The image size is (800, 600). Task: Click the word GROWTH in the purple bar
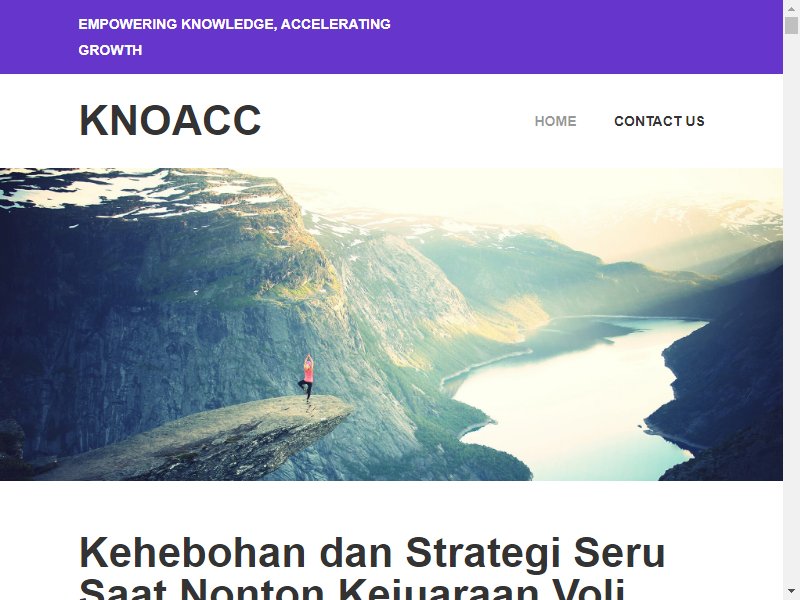pyautogui.click(x=110, y=50)
